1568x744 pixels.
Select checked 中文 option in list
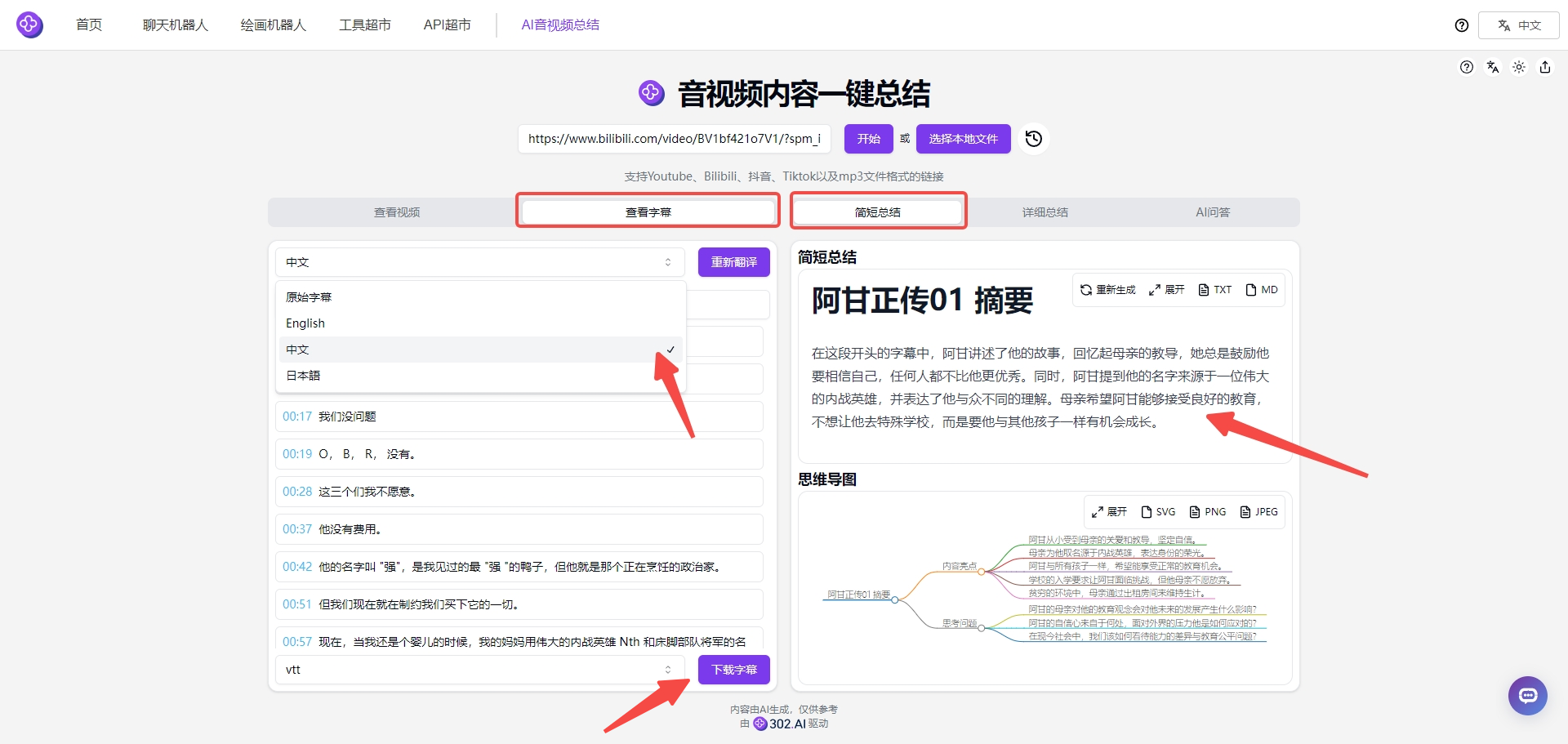480,350
